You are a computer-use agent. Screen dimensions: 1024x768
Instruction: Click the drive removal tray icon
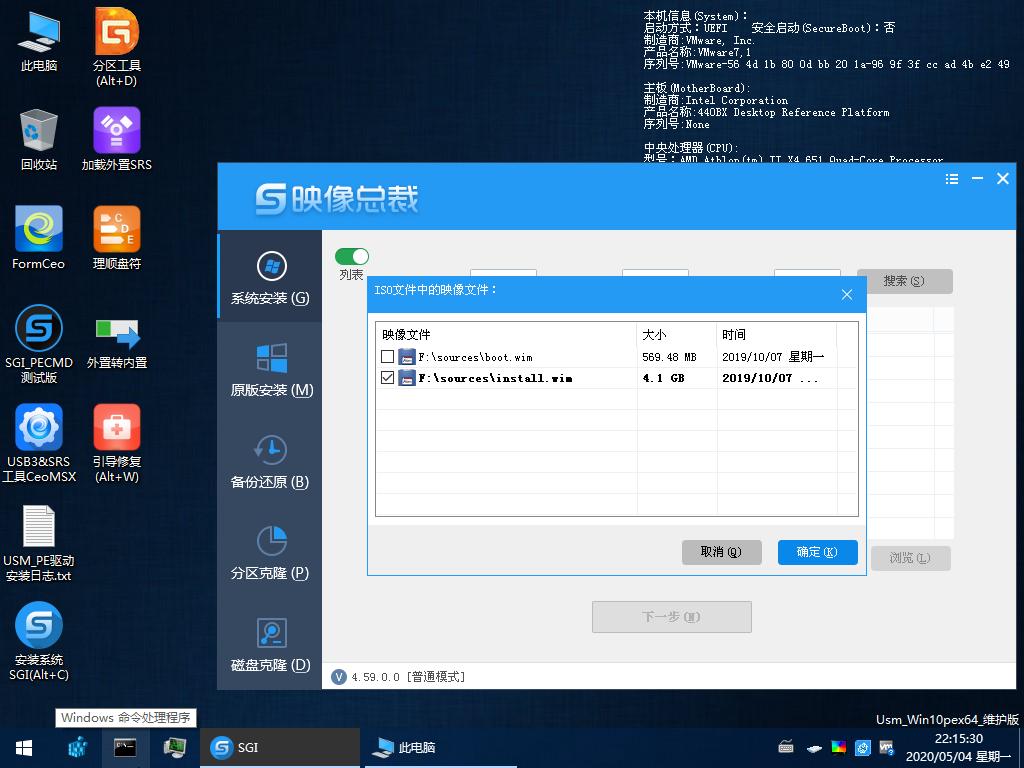814,748
